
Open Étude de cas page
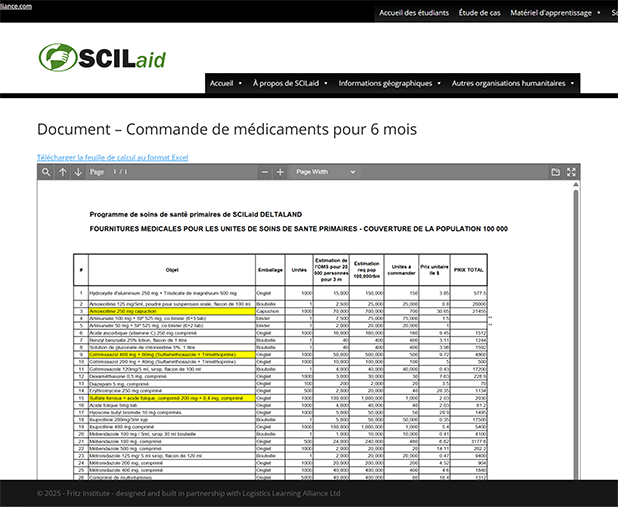pyautogui.click(x=479, y=13)
